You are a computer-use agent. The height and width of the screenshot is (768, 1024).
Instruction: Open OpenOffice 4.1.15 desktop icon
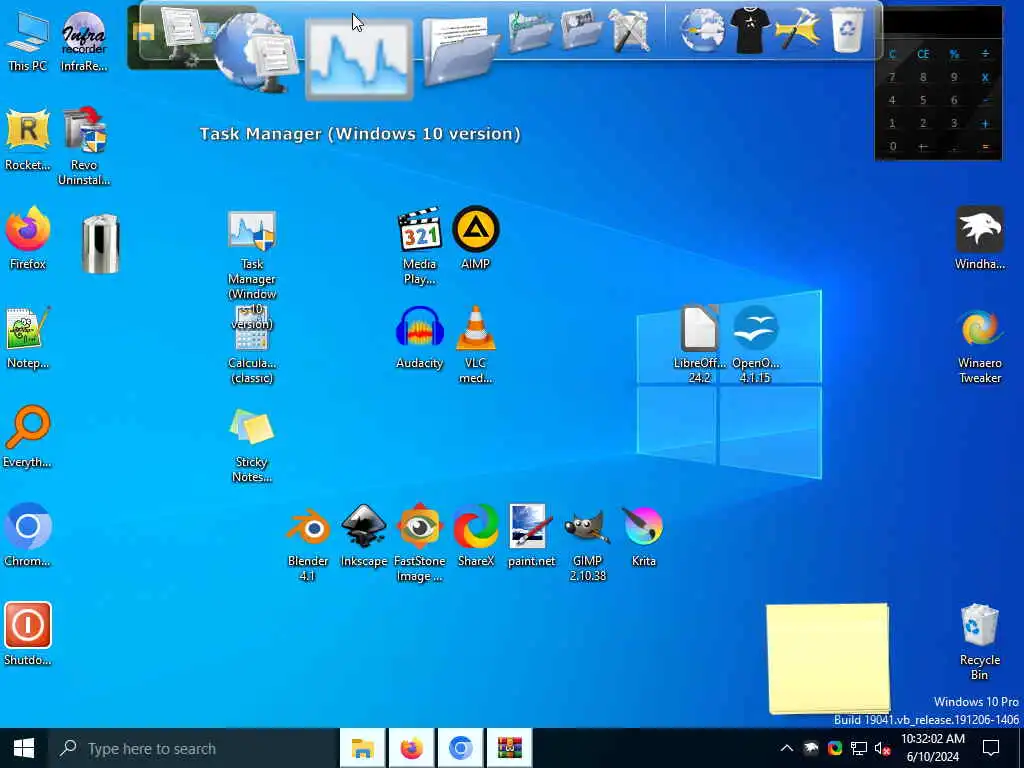pyautogui.click(x=755, y=344)
